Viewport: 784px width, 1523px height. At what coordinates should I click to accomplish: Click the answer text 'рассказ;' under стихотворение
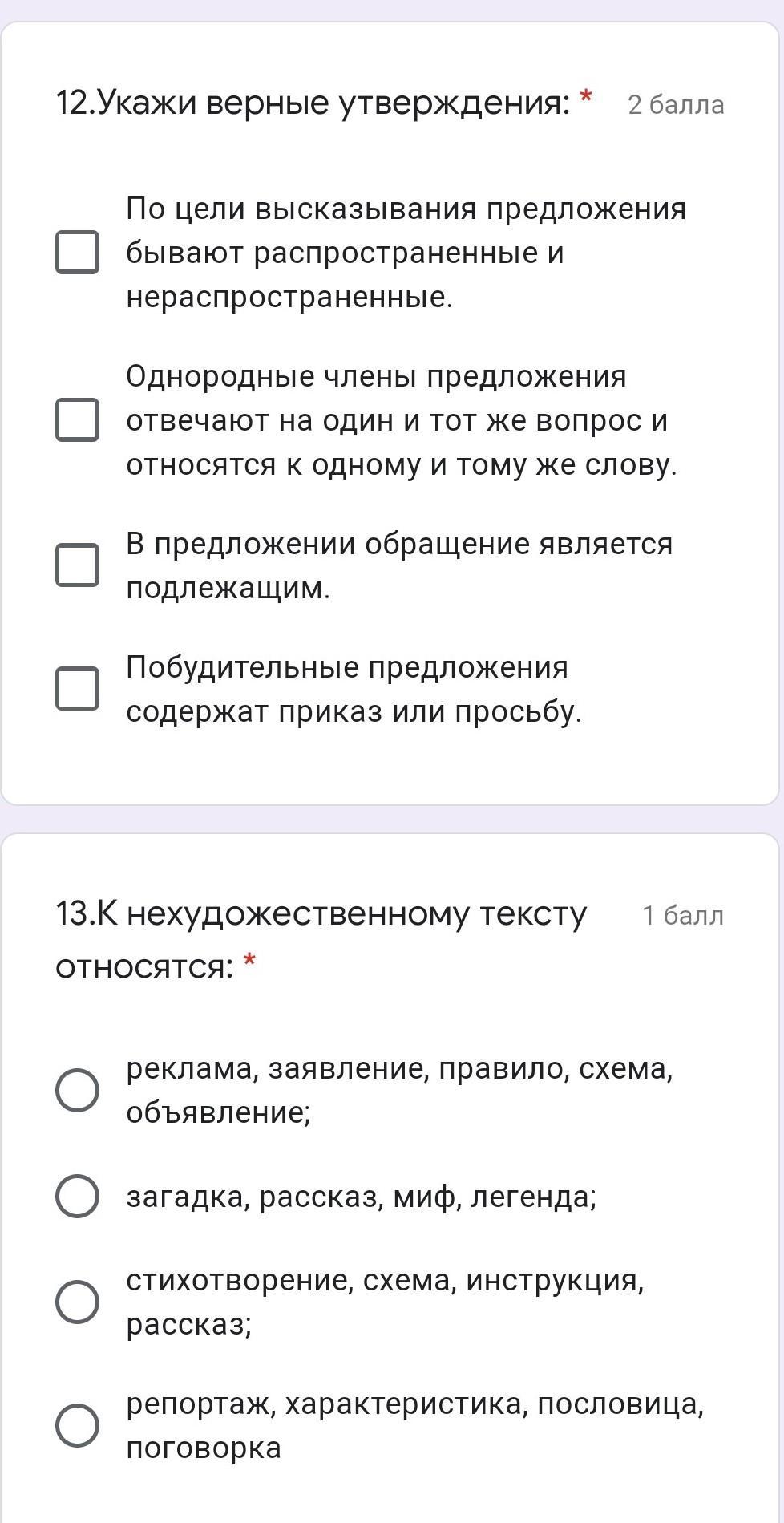click(x=188, y=1323)
